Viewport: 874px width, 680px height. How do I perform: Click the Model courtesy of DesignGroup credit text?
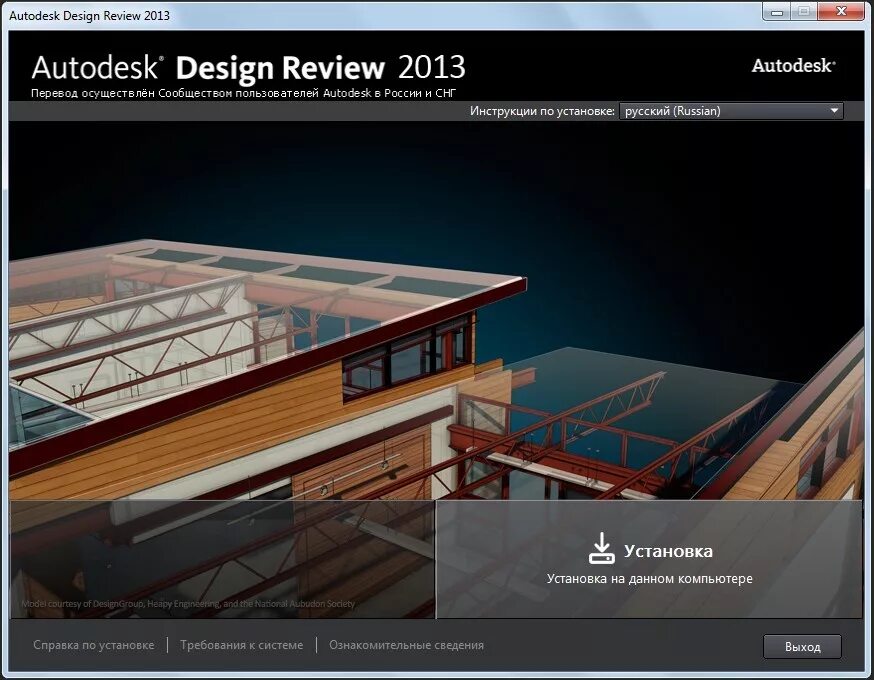coord(188,604)
